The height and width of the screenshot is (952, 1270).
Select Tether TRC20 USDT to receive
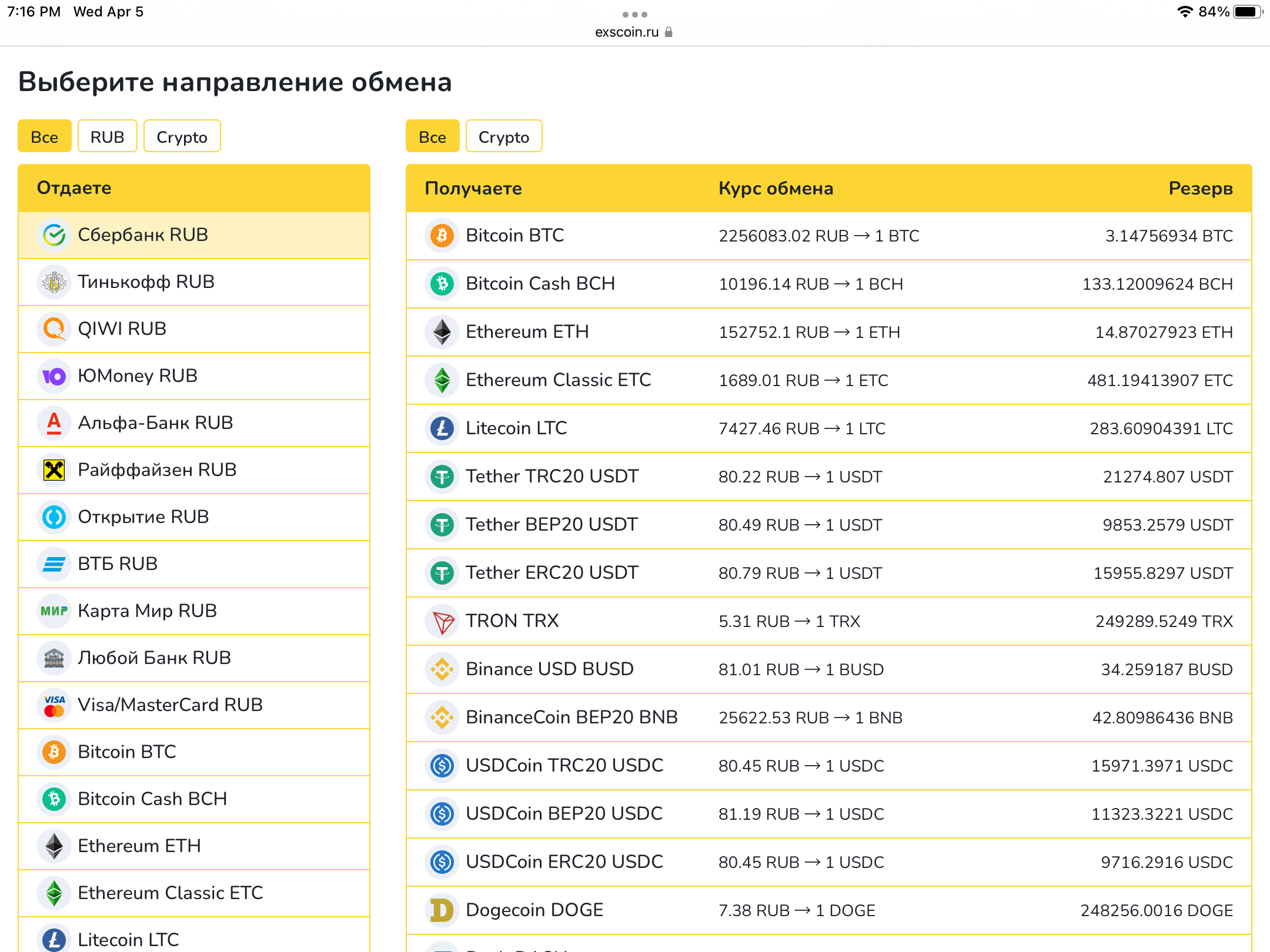[552, 477]
